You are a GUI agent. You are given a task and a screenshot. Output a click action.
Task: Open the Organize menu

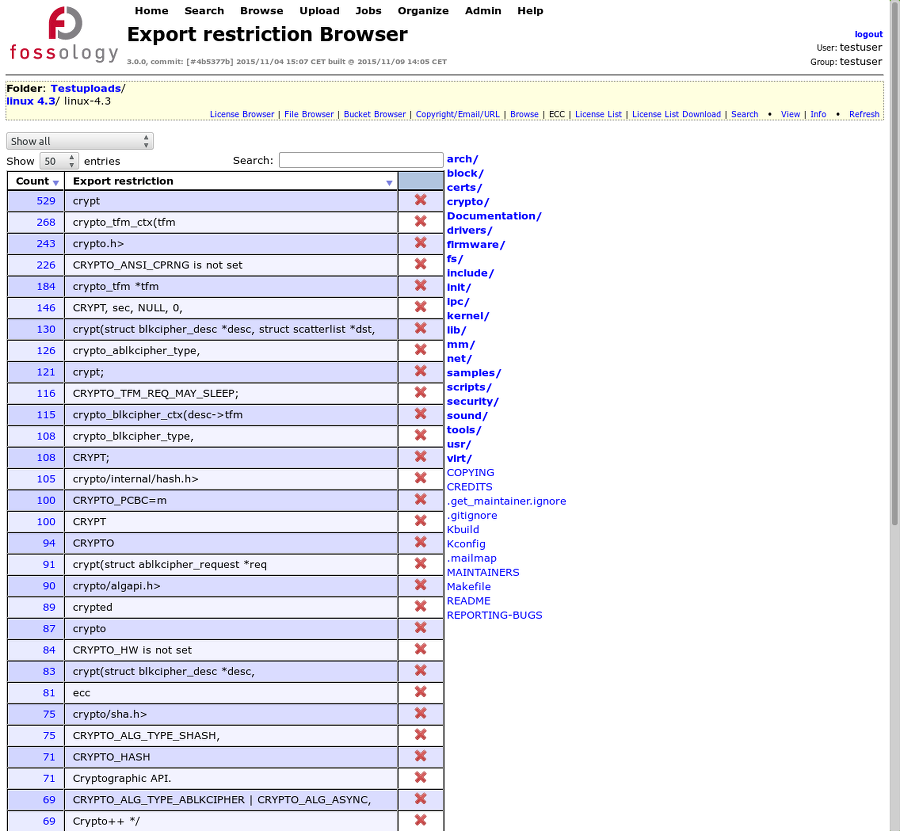coord(423,11)
